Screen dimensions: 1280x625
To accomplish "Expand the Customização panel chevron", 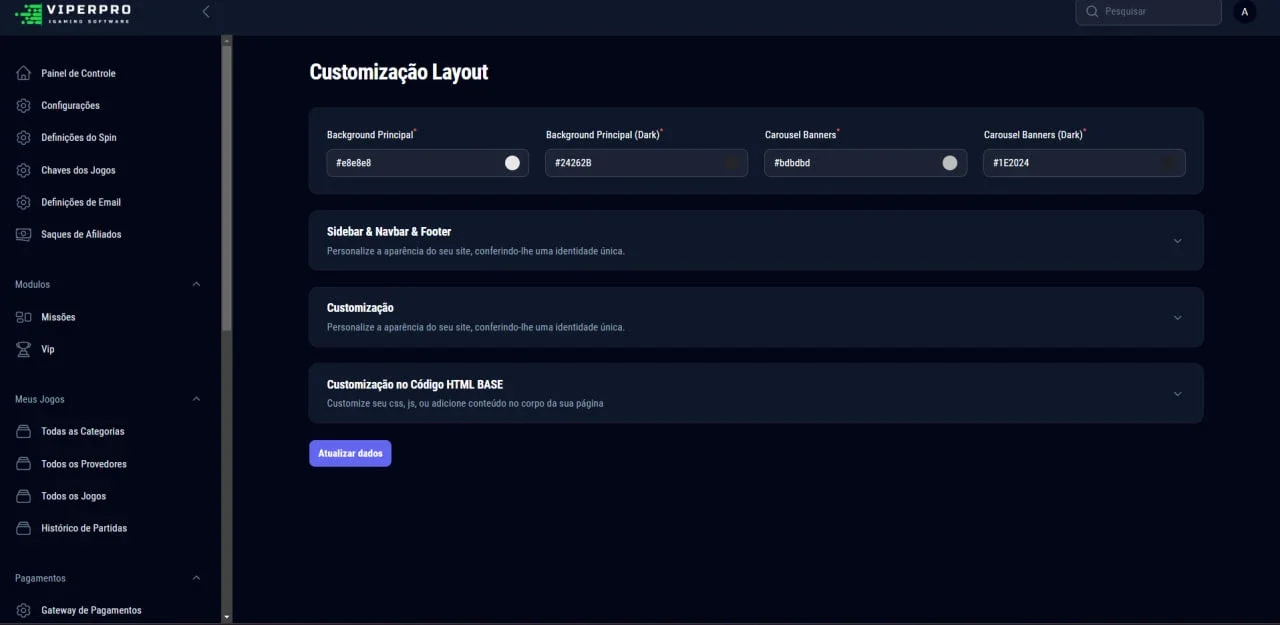I will [1177, 317].
